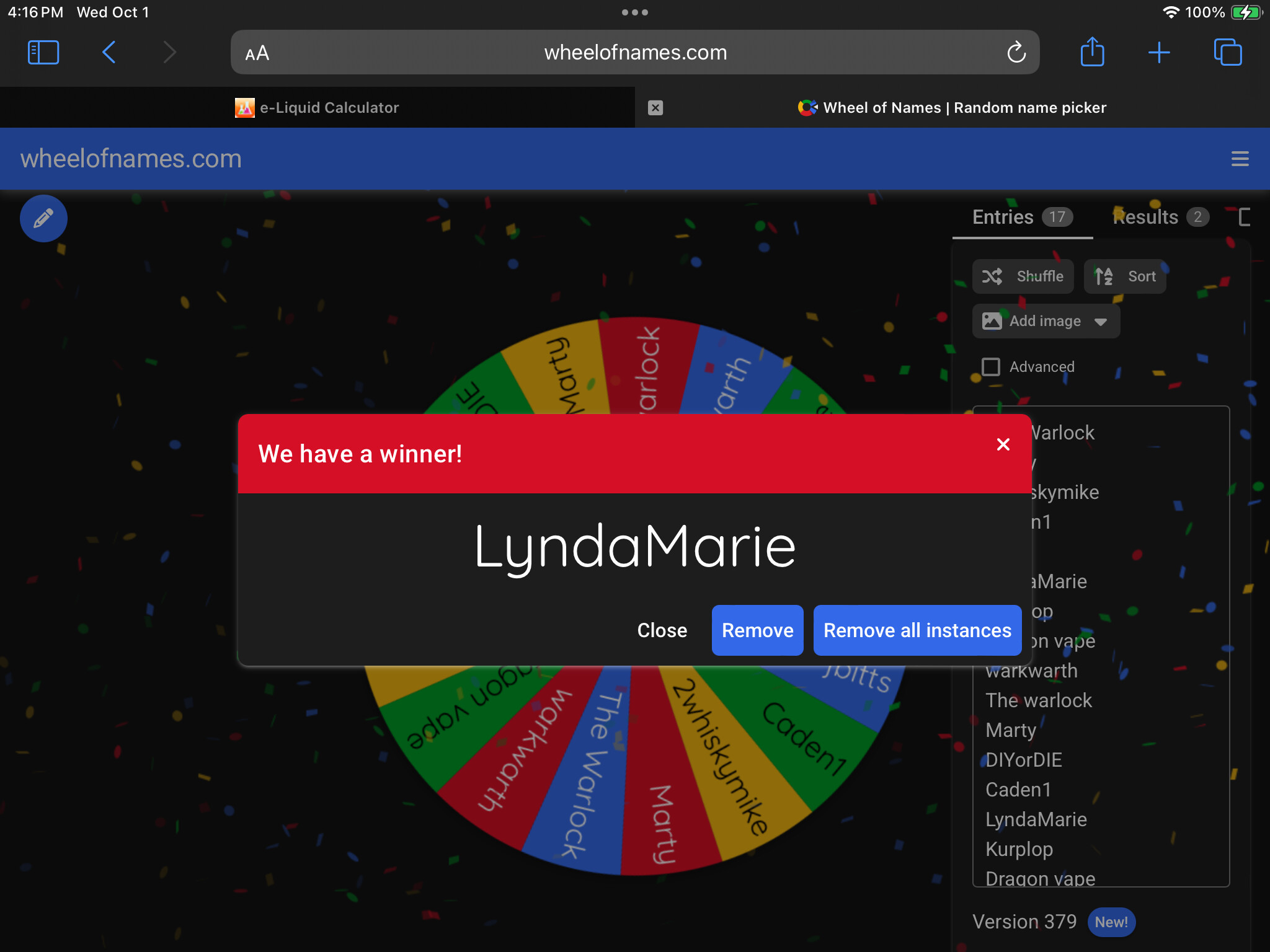This screenshot has height=952, width=1270.
Task: Open a new tab with plus icon
Action: tap(1158, 53)
